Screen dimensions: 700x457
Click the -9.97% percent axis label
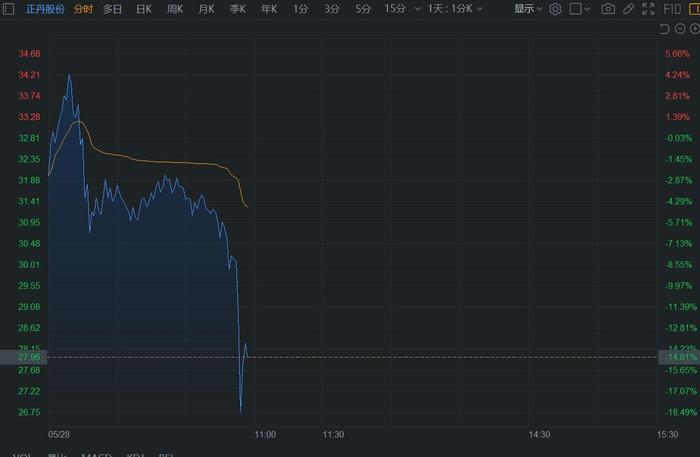tap(679, 285)
